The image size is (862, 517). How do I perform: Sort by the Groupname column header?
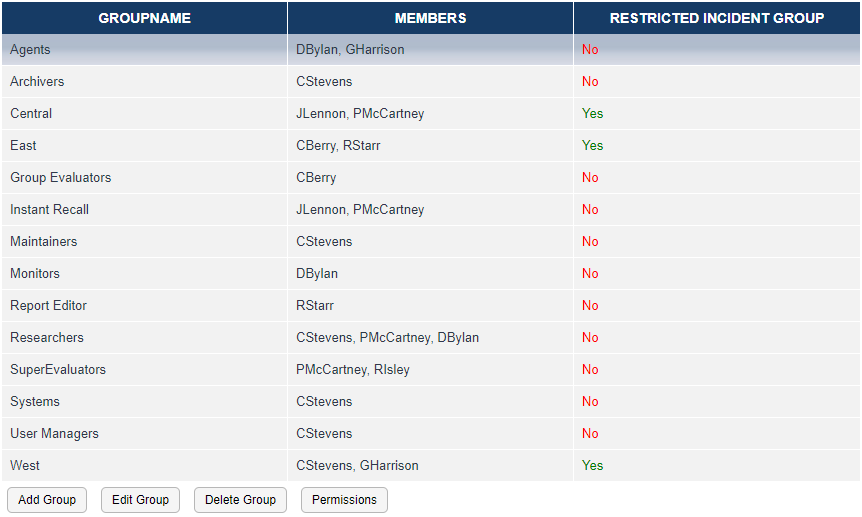pos(144,18)
